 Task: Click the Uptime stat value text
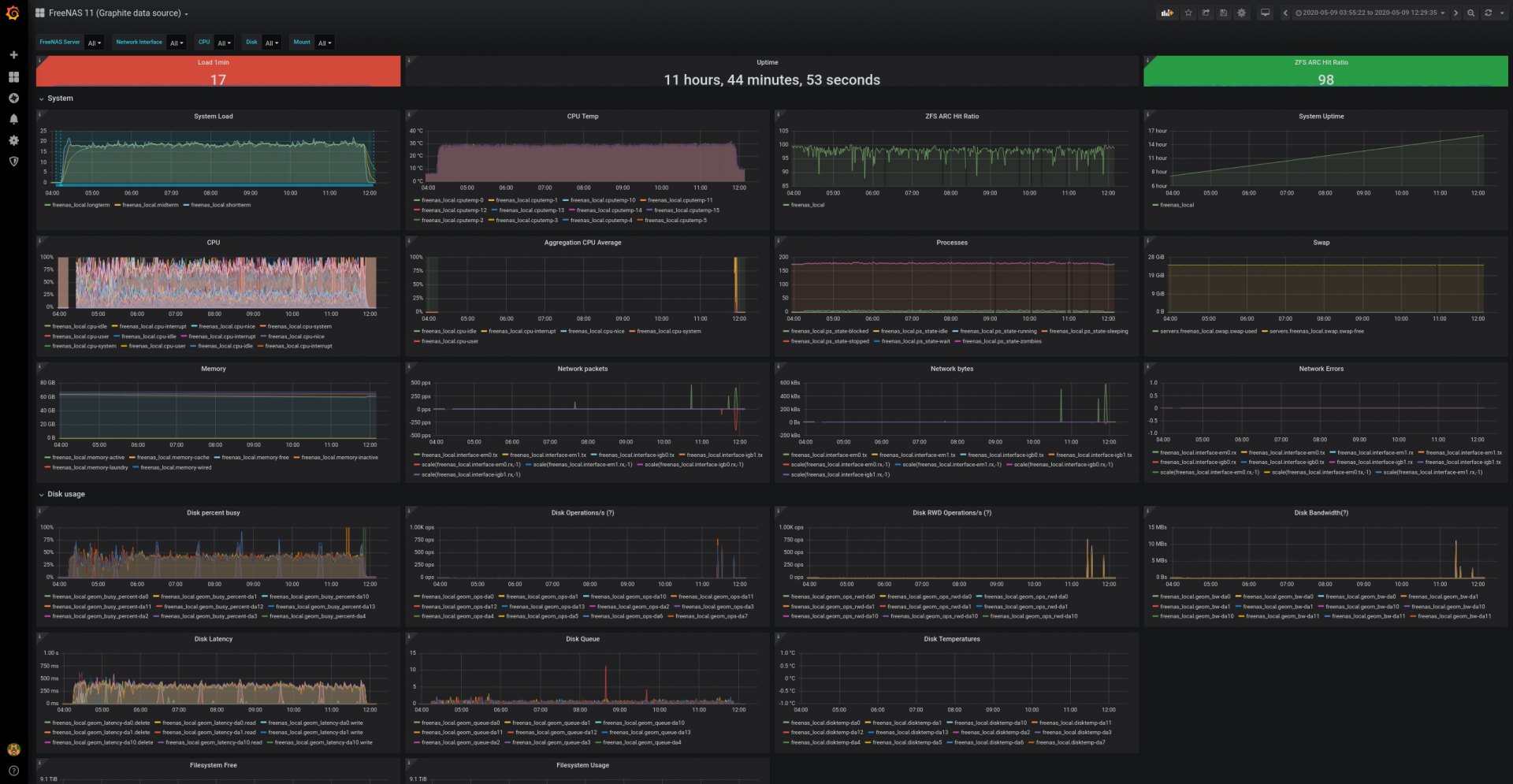pos(772,80)
